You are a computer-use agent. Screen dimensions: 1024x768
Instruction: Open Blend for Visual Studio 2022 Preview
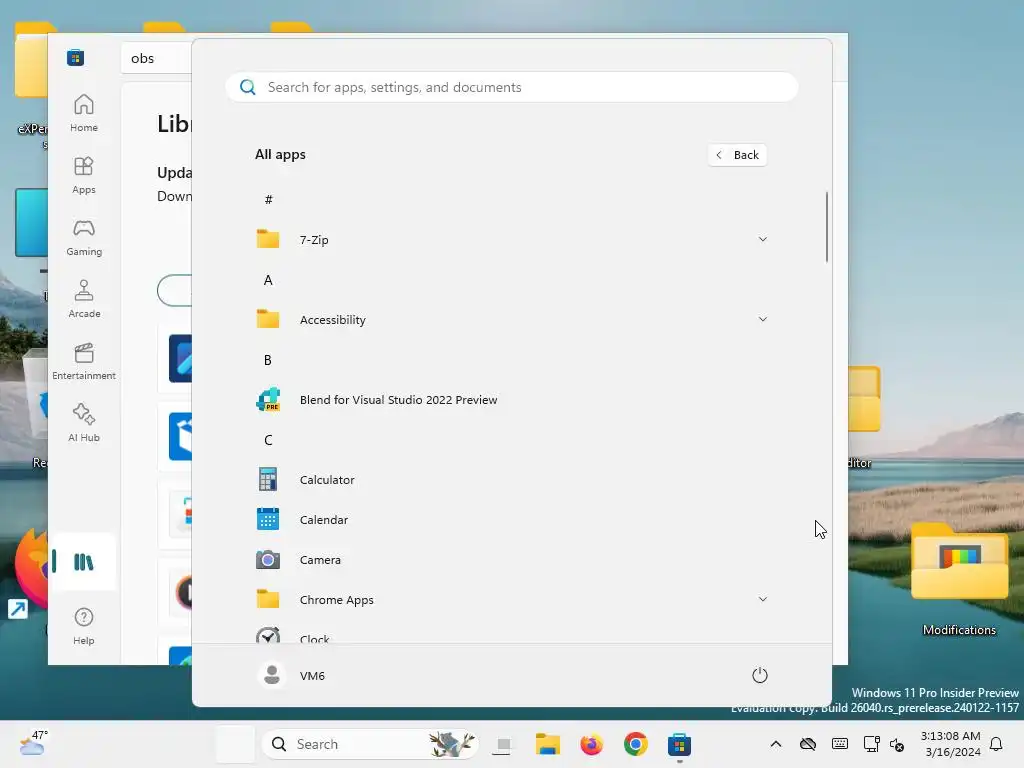point(511,400)
